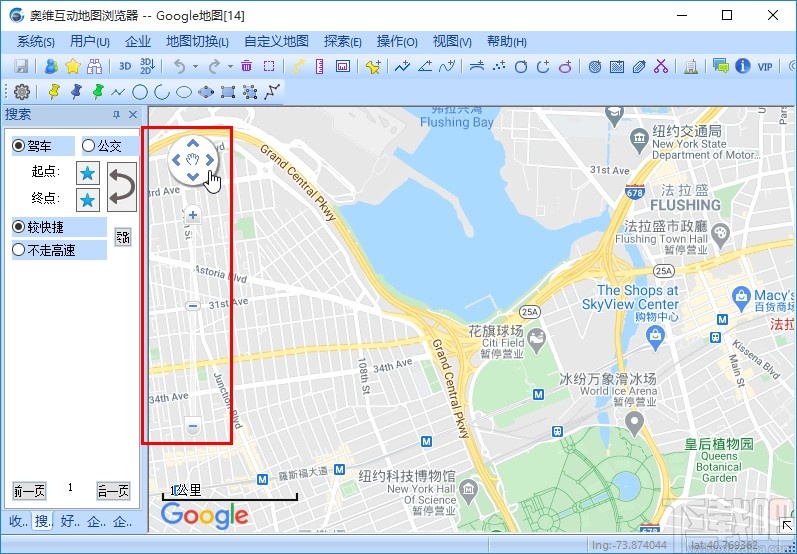This screenshot has width=797, height=554.
Task: Open the 操作(O) menu
Action: pyautogui.click(x=397, y=42)
